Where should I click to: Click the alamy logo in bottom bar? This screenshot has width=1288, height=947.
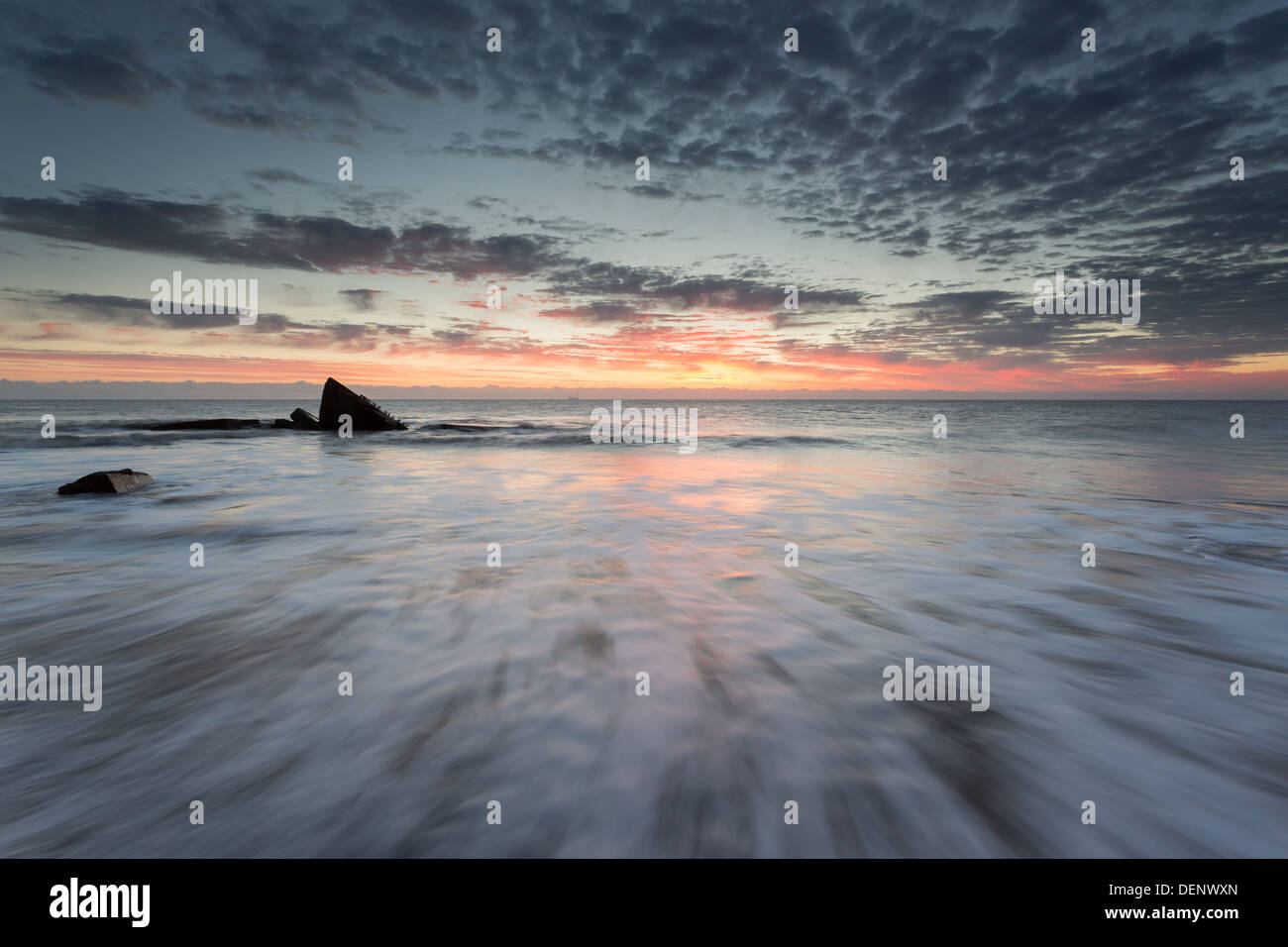[x=100, y=902]
